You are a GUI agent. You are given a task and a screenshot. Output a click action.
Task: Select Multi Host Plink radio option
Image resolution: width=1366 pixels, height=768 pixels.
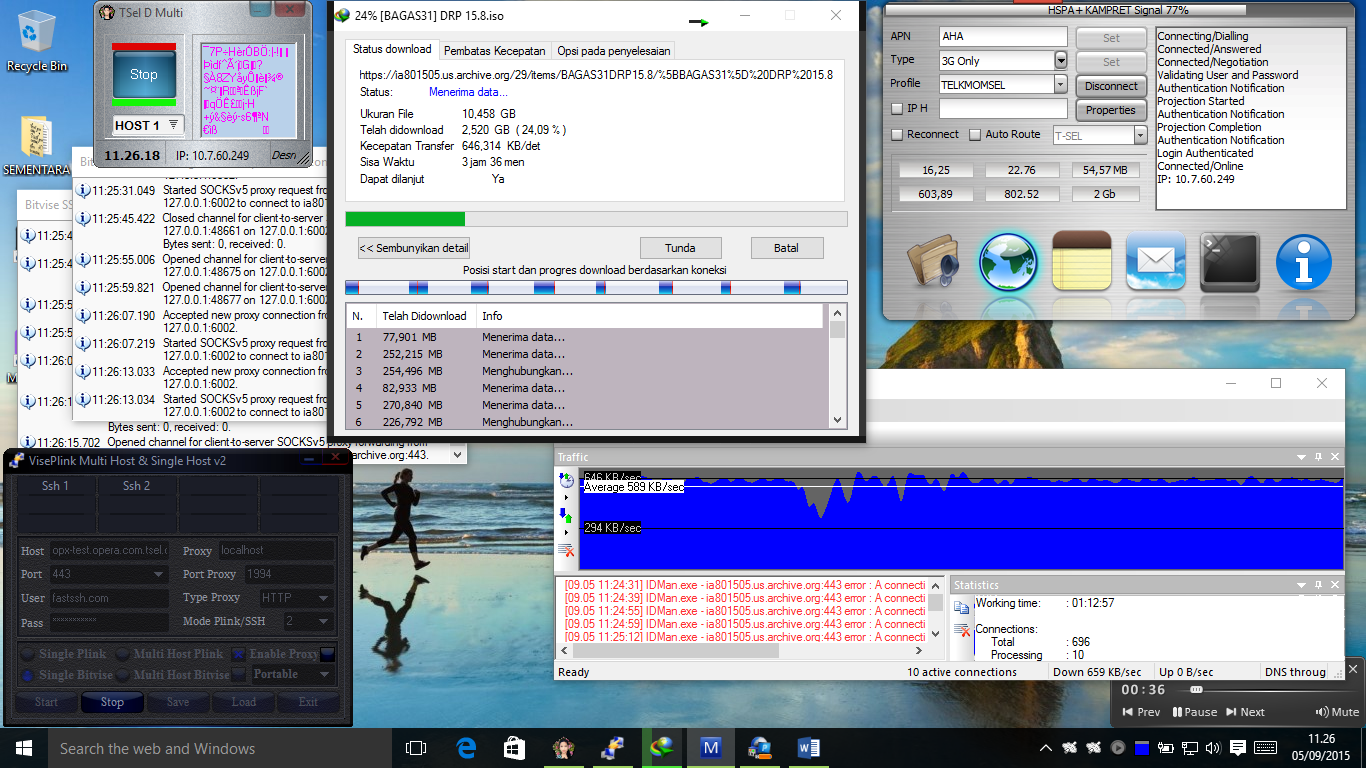coord(123,654)
